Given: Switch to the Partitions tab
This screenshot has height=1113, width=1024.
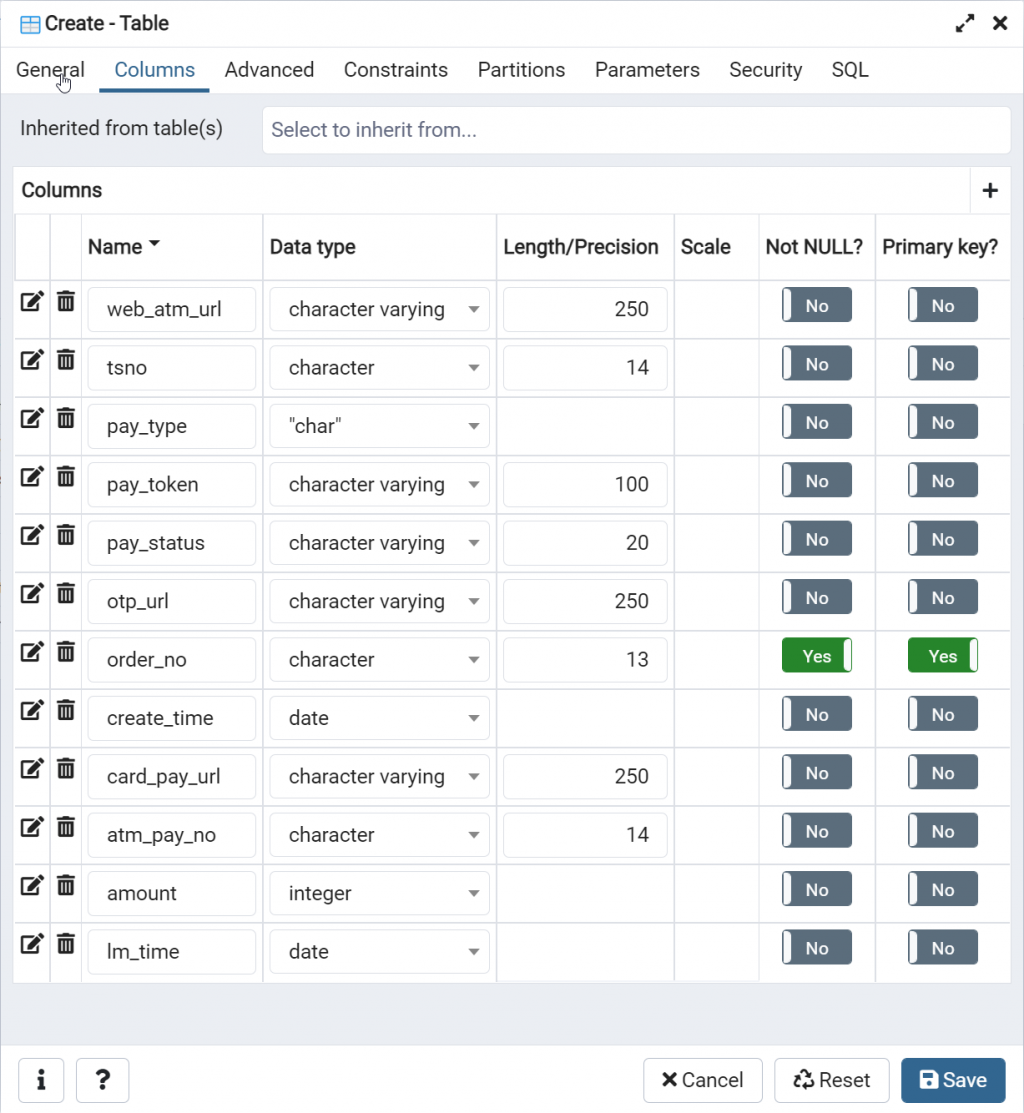Looking at the screenshot, I should point(521,70).
